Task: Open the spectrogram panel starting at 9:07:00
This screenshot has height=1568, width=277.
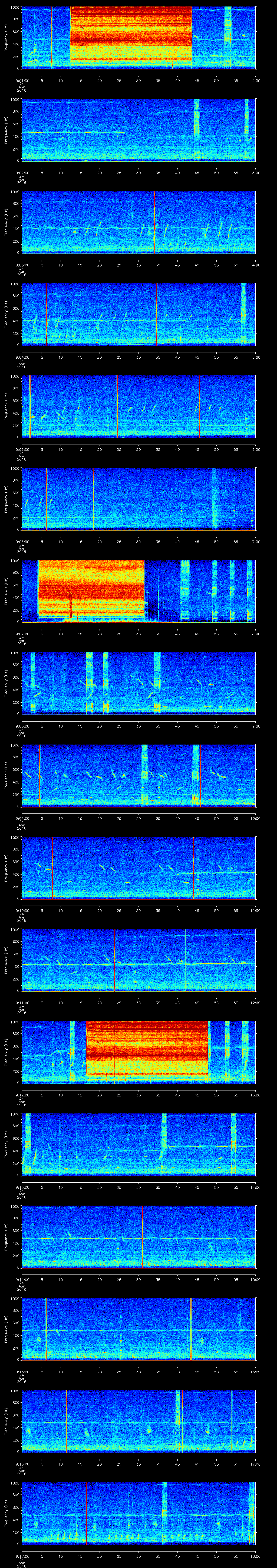Action: (x=139, y=591)
